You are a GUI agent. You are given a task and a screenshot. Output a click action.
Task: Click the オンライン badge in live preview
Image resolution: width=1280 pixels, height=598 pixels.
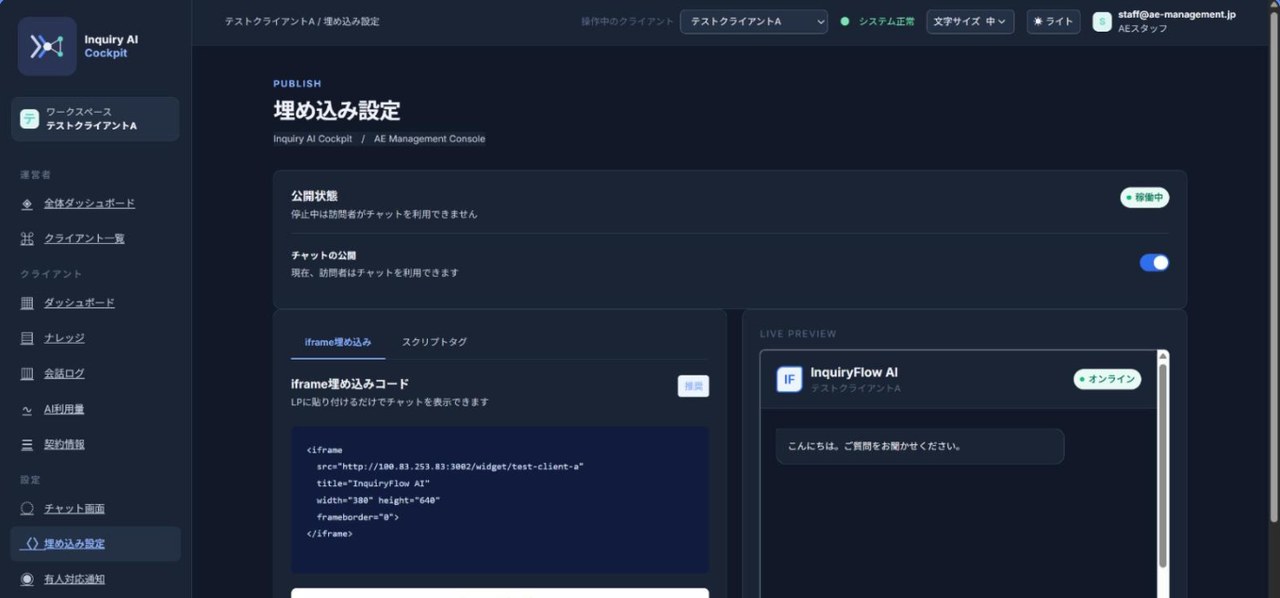tap(1107, 379)
